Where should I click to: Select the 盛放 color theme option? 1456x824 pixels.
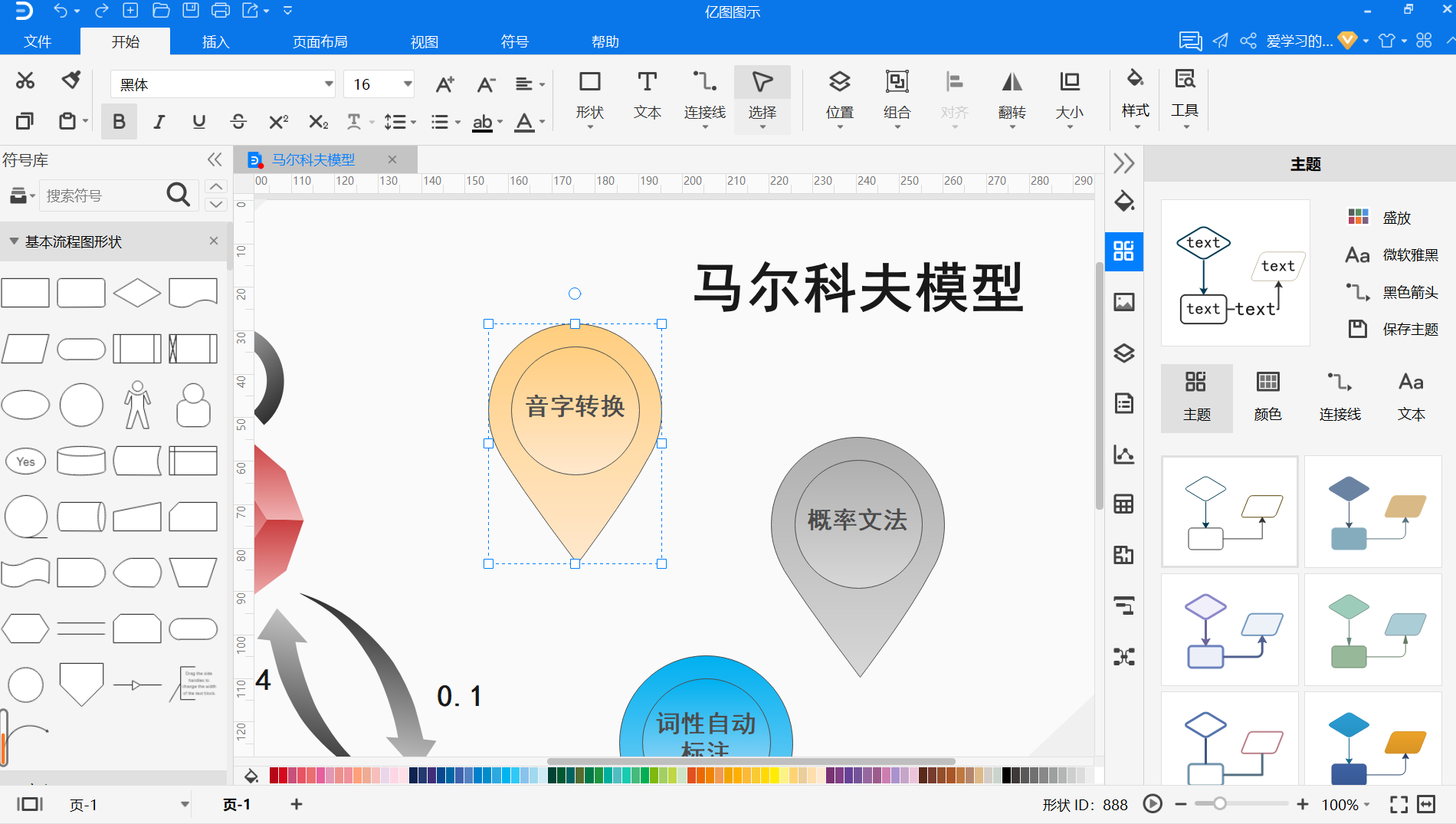1379,218
